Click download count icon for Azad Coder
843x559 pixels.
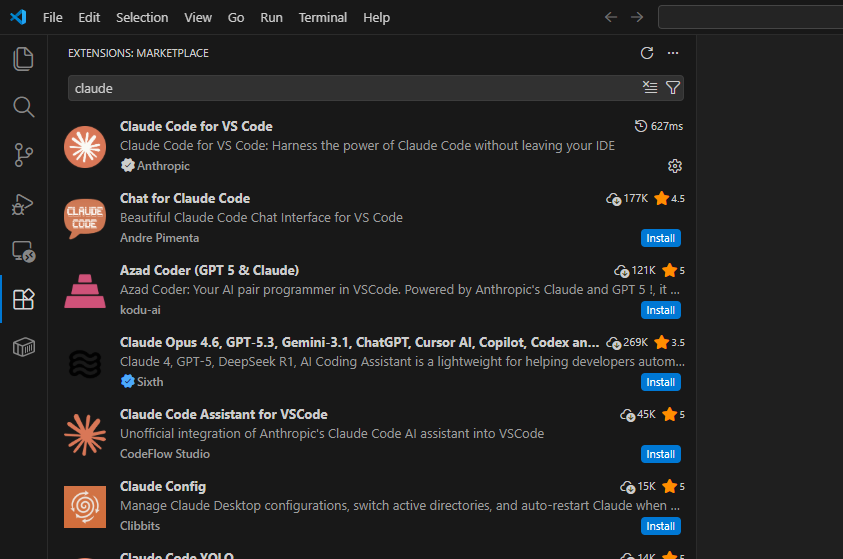click(621, 270)
